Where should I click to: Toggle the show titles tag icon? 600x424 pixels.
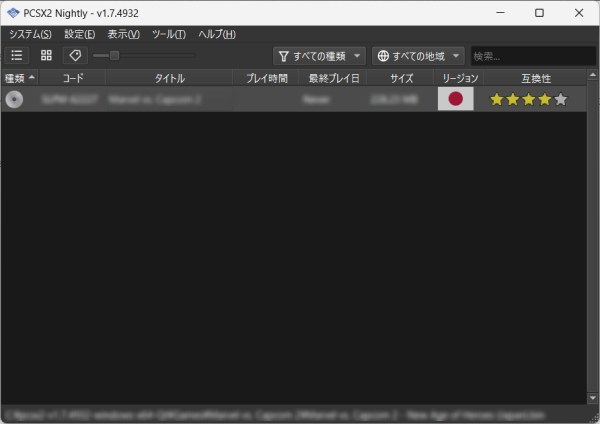coord(75,55)
